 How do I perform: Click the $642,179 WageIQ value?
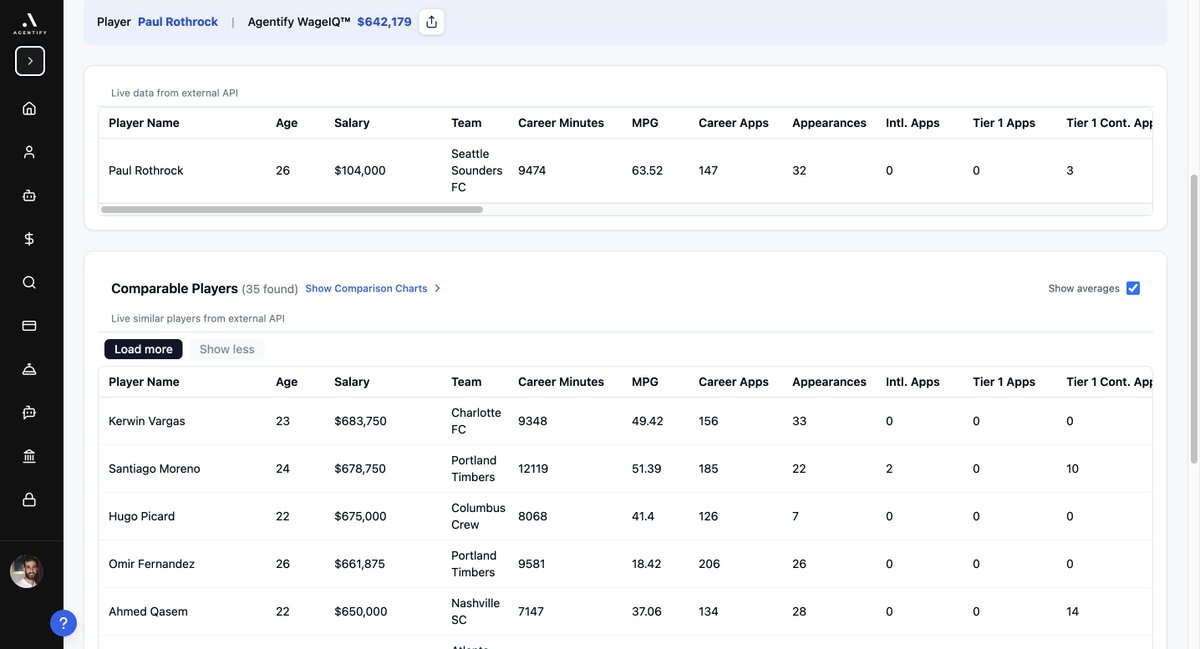click(384, 22)
